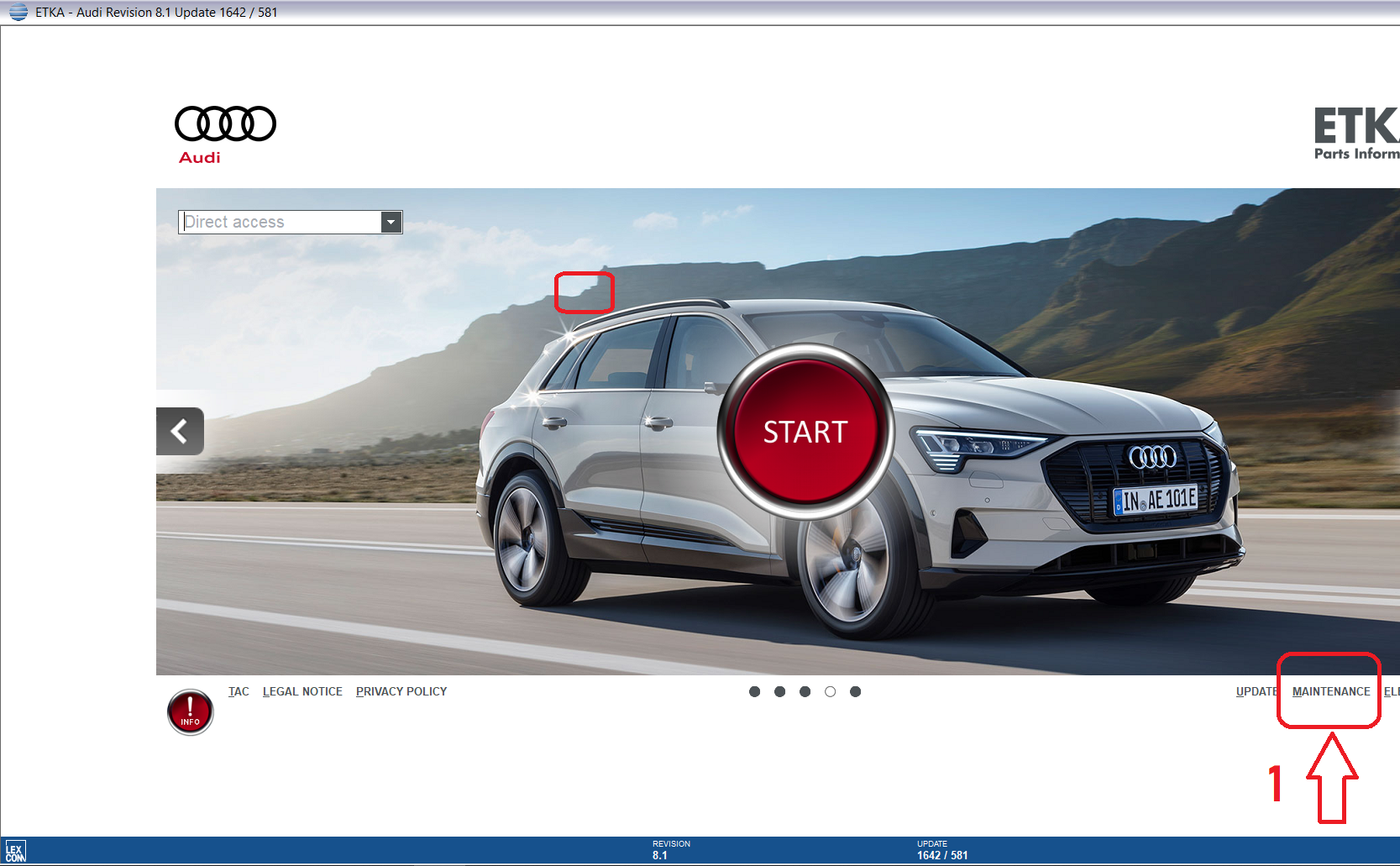Click the UPDATE 1642 / 581 status text
Screen dimensions: 1400x866
point(942,850)
